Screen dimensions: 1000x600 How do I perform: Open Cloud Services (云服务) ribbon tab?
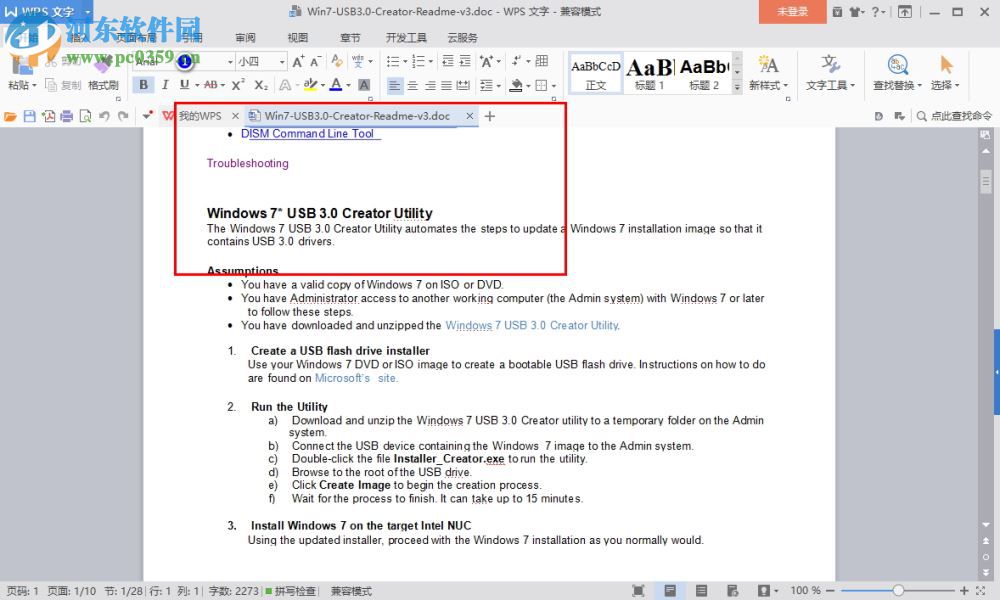pyautogui.click(x=462, y=38)
